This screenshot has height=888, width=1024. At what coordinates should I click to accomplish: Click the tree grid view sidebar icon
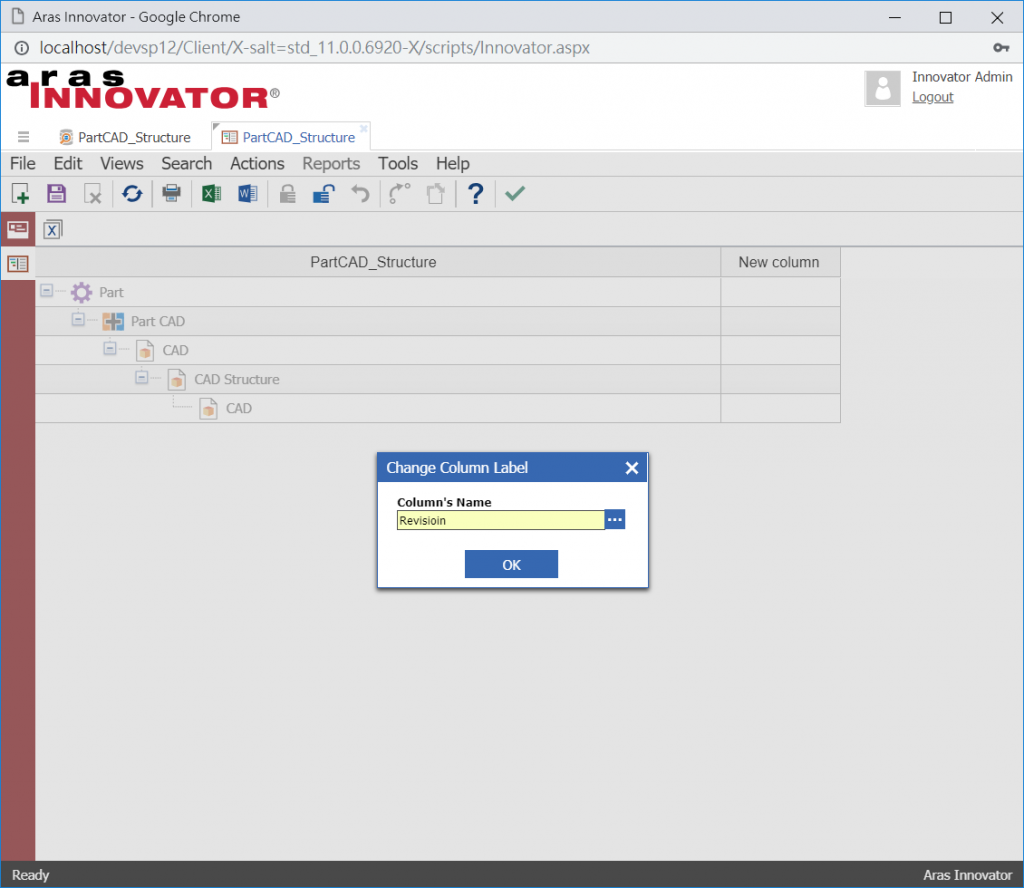[x=18, y=264]
